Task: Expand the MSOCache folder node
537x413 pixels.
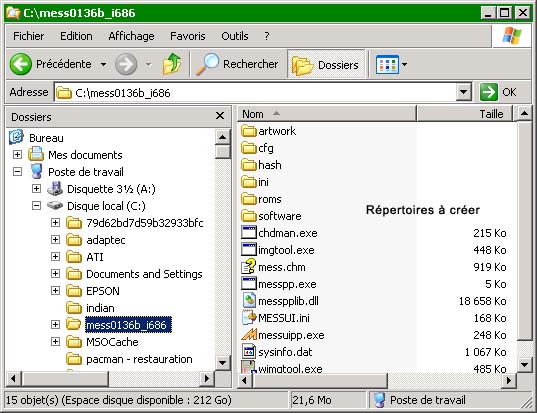Action: coord(55,341)
